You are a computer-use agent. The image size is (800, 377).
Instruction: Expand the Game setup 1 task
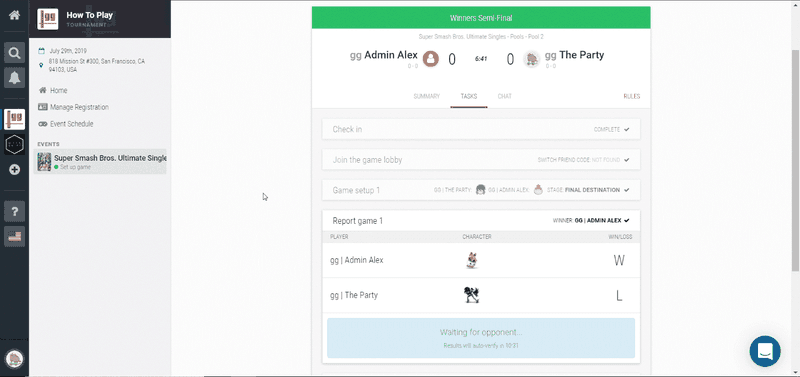pos(481,190)
